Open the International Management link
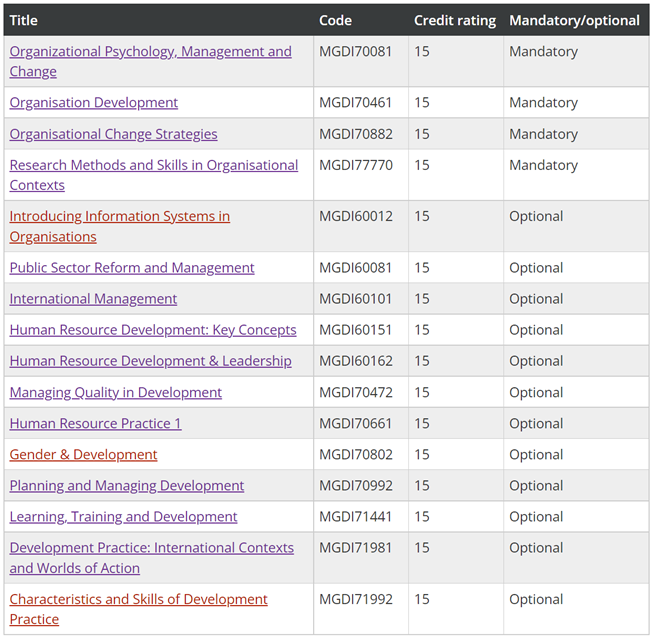Screen dimensions: 653x639 tap(93, 299)
